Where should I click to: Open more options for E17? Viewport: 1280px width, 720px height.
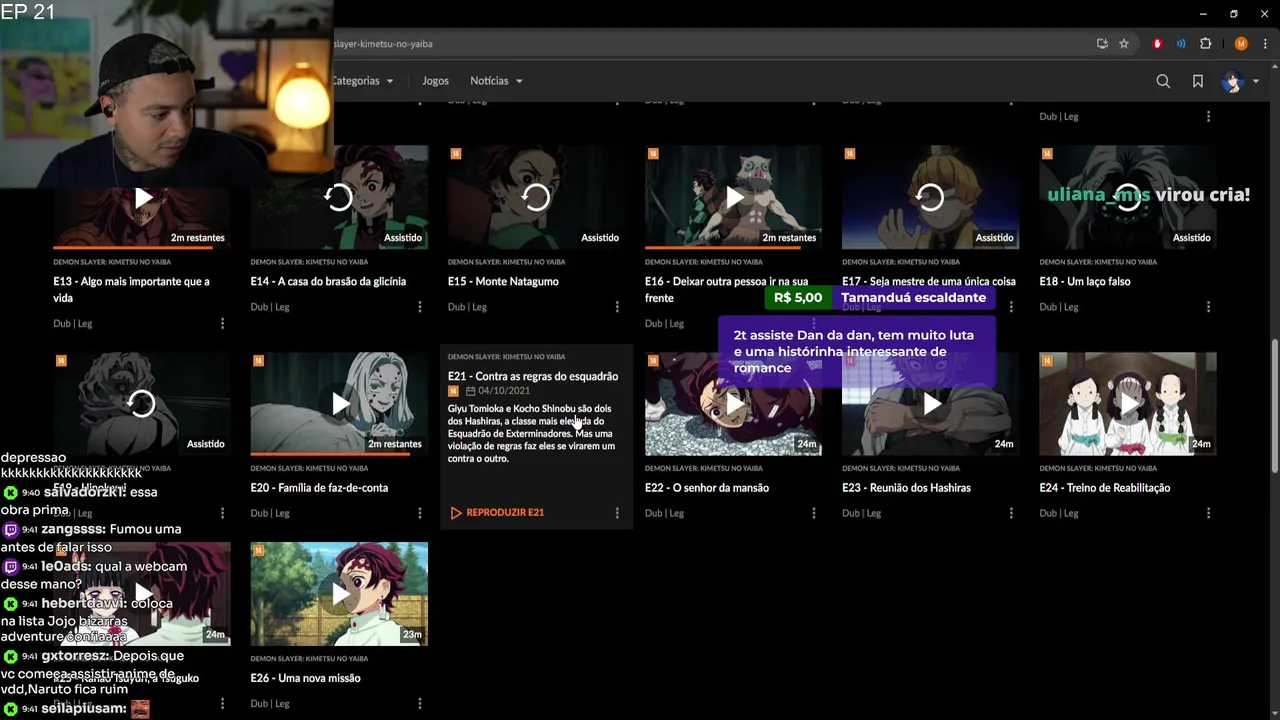click(1011, 307)
